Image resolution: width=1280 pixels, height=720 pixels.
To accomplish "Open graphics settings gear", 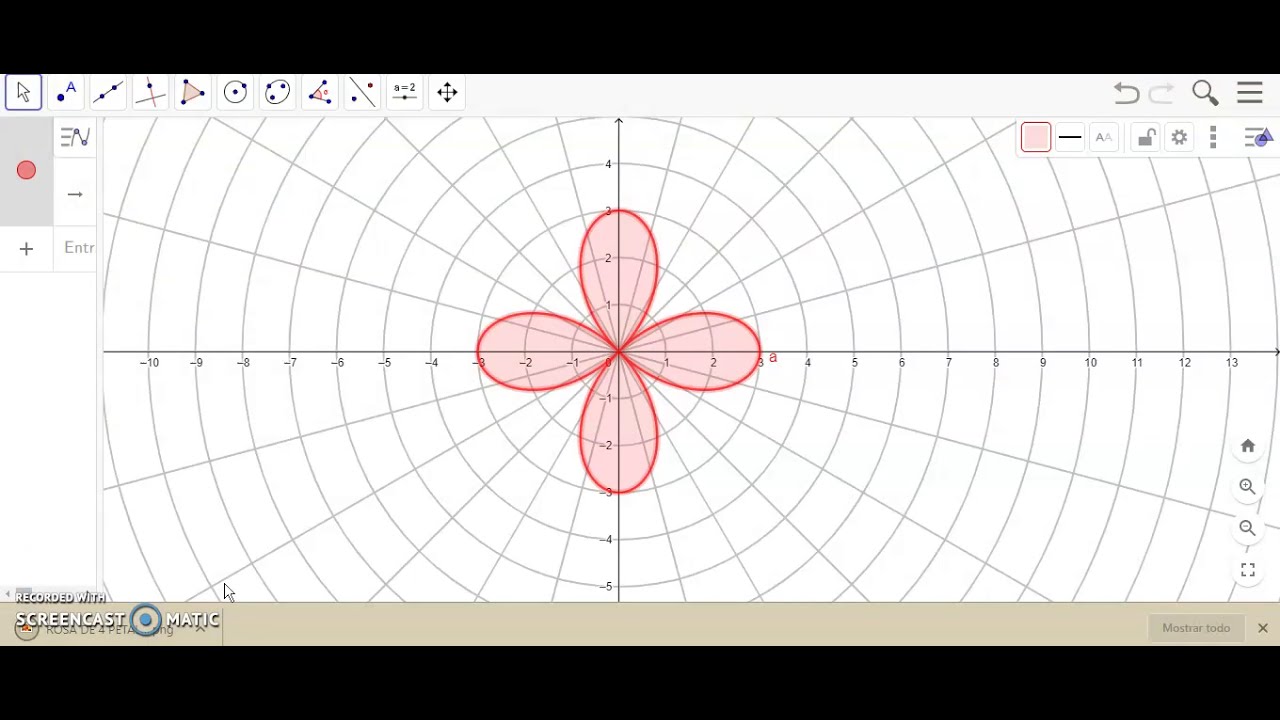I will tap(1180, 138).
